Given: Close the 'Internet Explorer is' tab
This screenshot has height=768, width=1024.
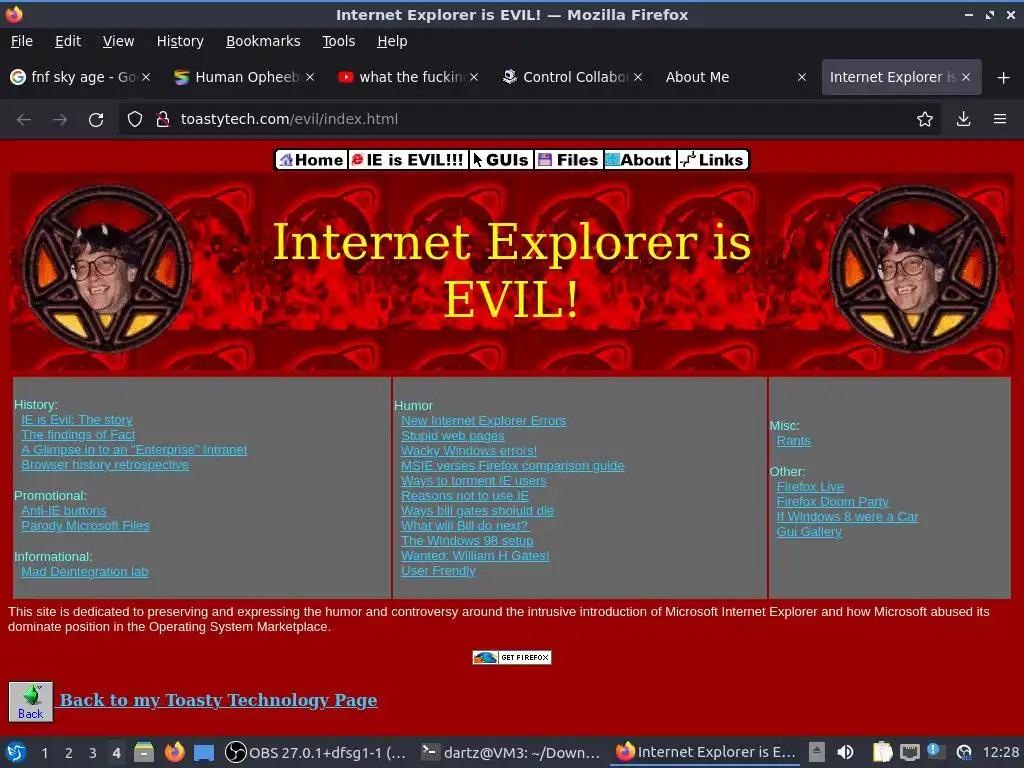Looking at the screenshot, I should pyautogui.click(x=966, y=77).
